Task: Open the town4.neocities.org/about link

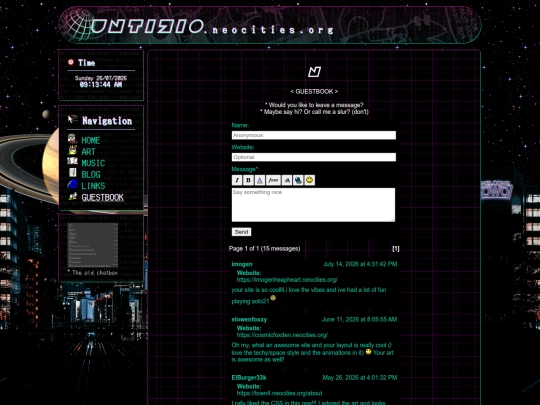Action: [x=279, y=393]
